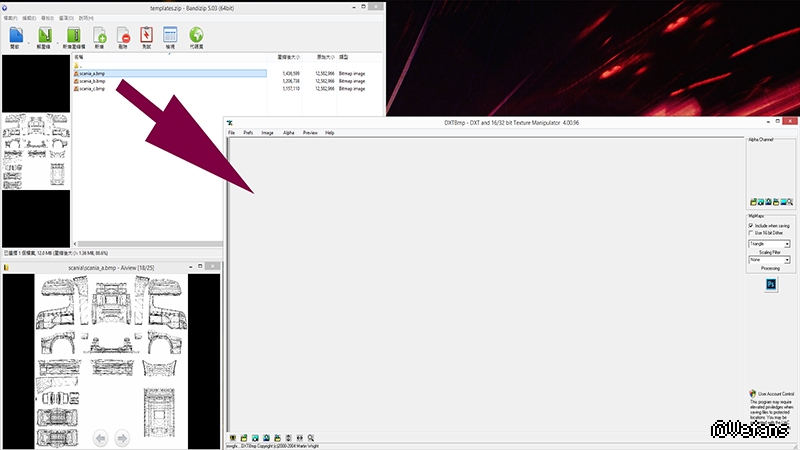Click the previous image arrow in viewer
The height and width of the screenshot is (450, 800).
pos(100,437)
